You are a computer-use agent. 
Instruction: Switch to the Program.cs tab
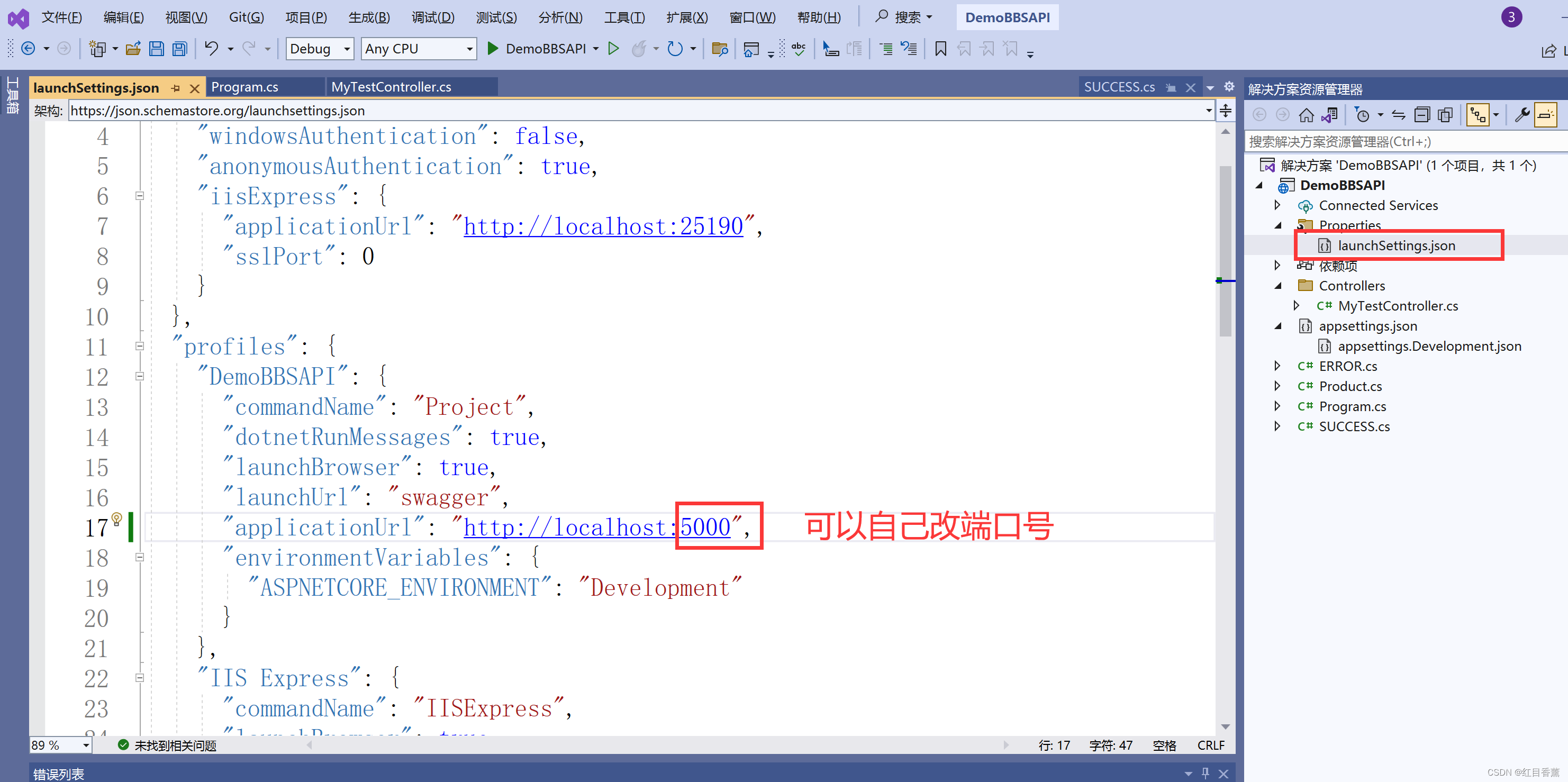tap(244, 87)
